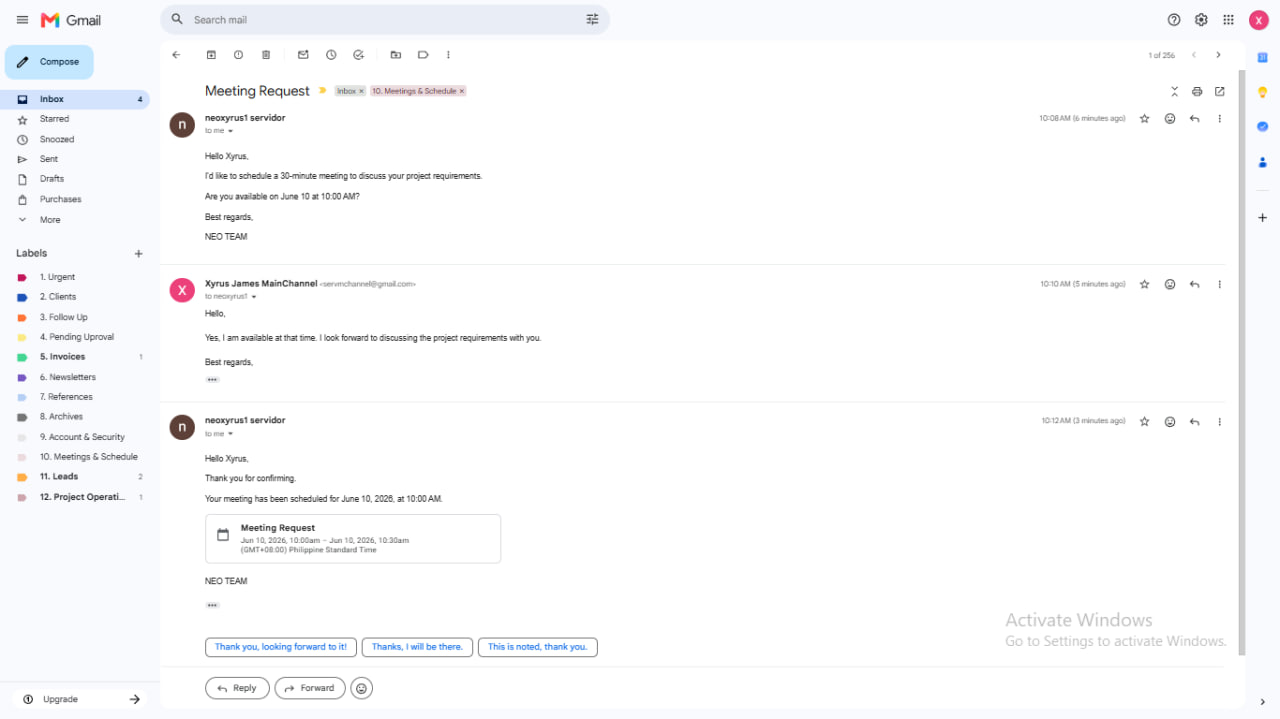Snooze this conversation with the clock icon
This screenshot has height=719, width=1280.
point(331,55)
